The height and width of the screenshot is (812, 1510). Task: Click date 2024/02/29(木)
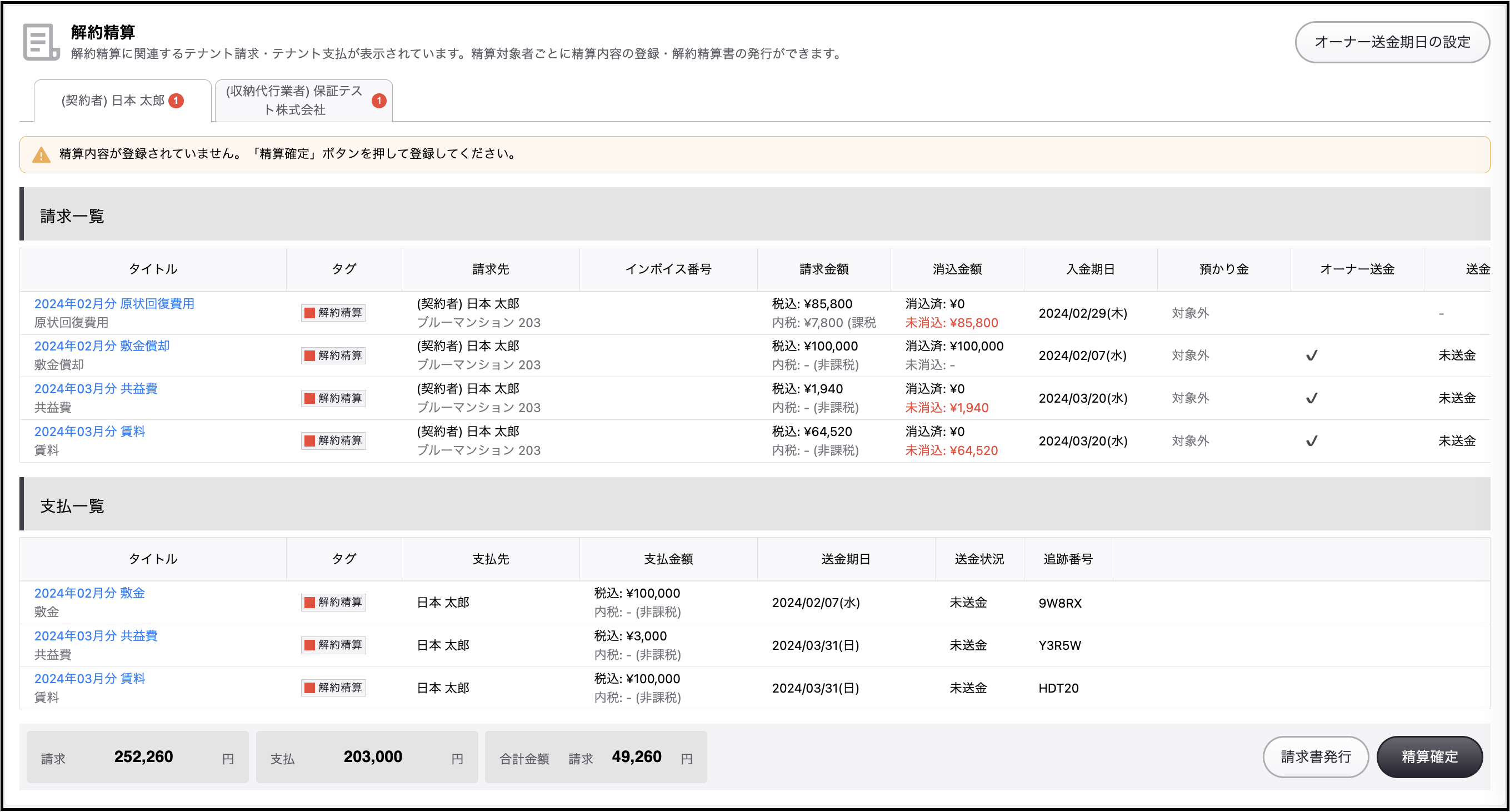pyautogui.click(x=1083, y=313)
